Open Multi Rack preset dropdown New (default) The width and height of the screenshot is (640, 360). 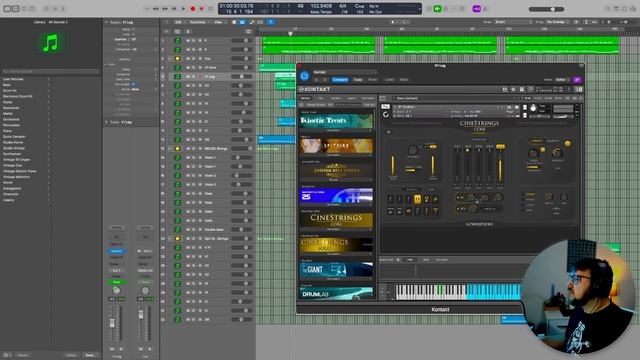[457, 98]
